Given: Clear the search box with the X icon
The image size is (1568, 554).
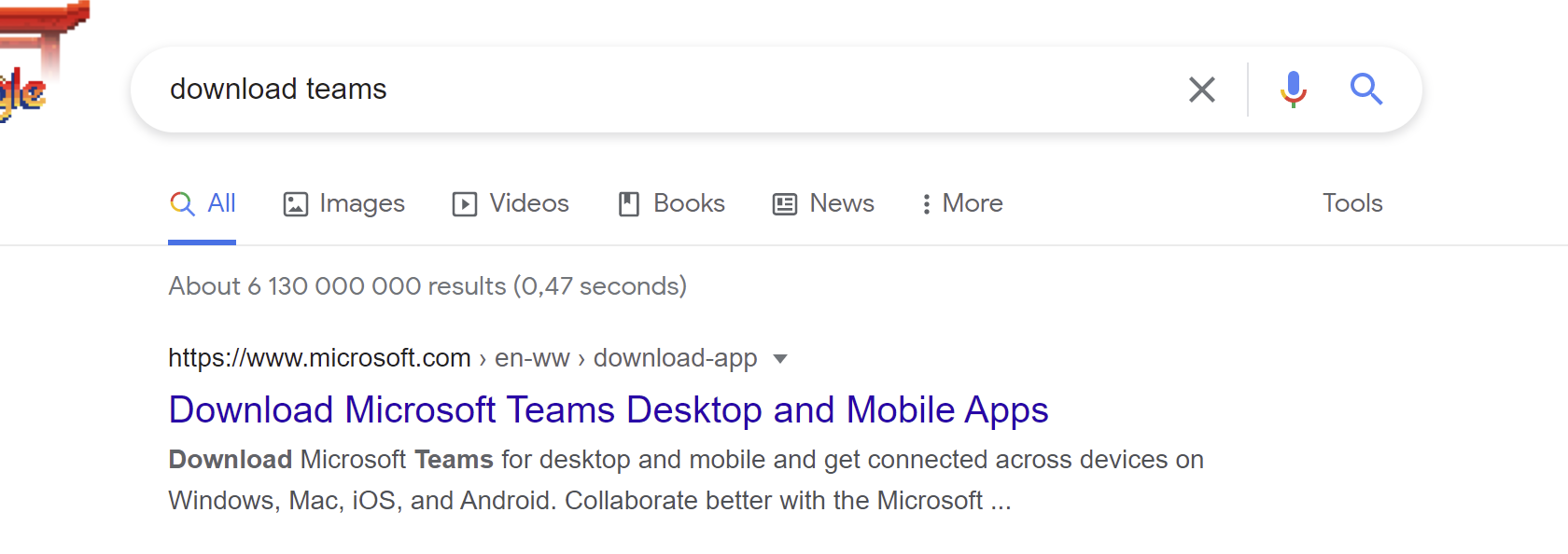Looking at the screenshot, I should (1201, 90).
